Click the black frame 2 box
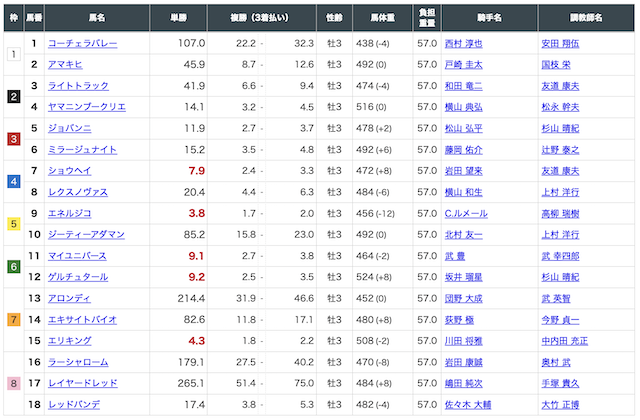This screenshot has width=640, height=420. 13,97
